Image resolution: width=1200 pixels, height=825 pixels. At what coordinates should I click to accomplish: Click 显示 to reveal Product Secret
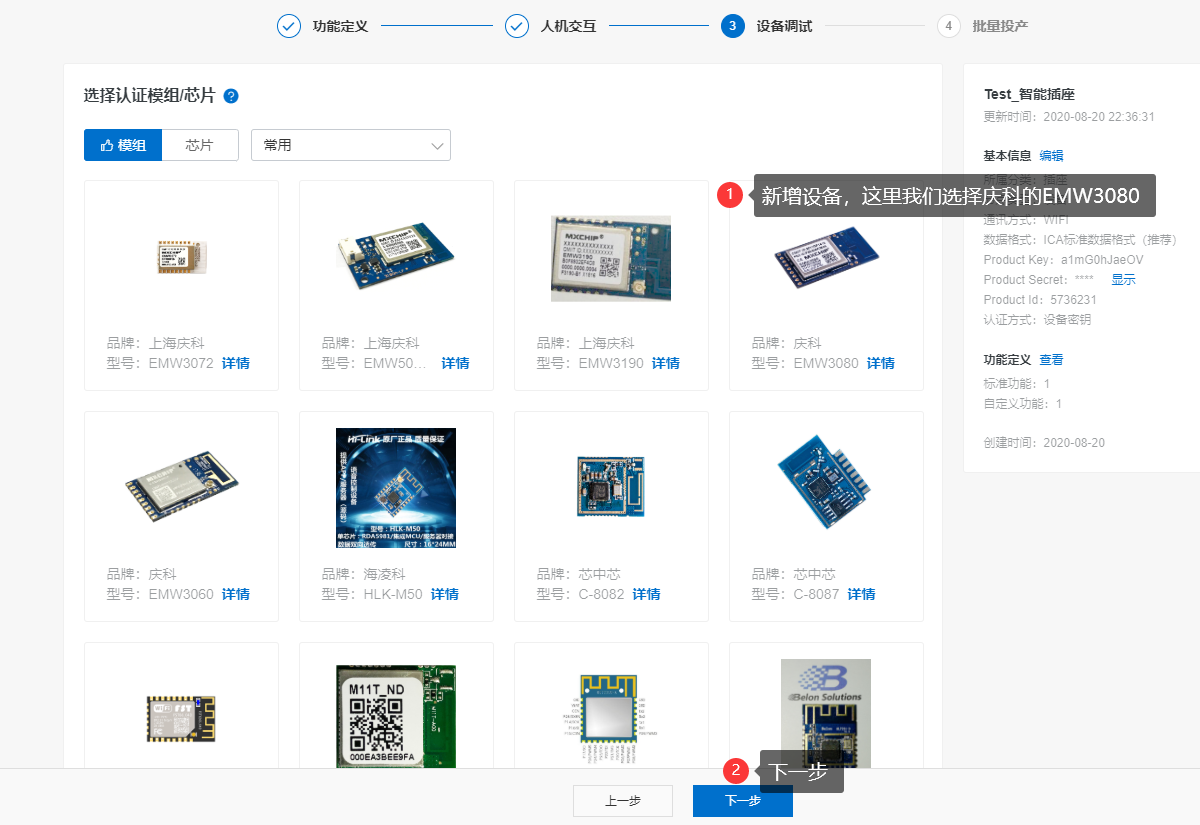pyautogui.click(x=1124, y=280)
